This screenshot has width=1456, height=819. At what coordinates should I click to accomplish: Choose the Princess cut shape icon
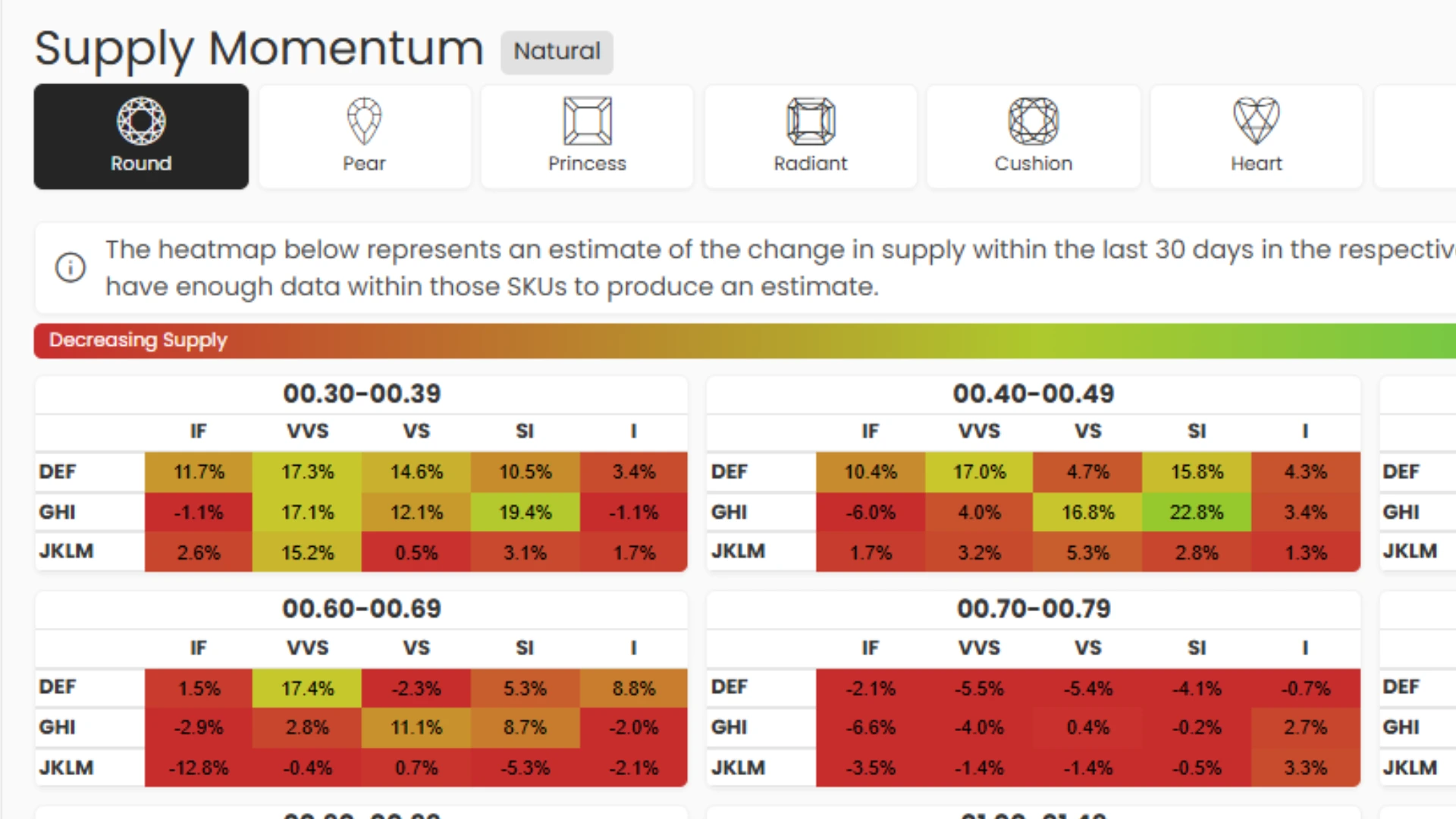[587, 121]
